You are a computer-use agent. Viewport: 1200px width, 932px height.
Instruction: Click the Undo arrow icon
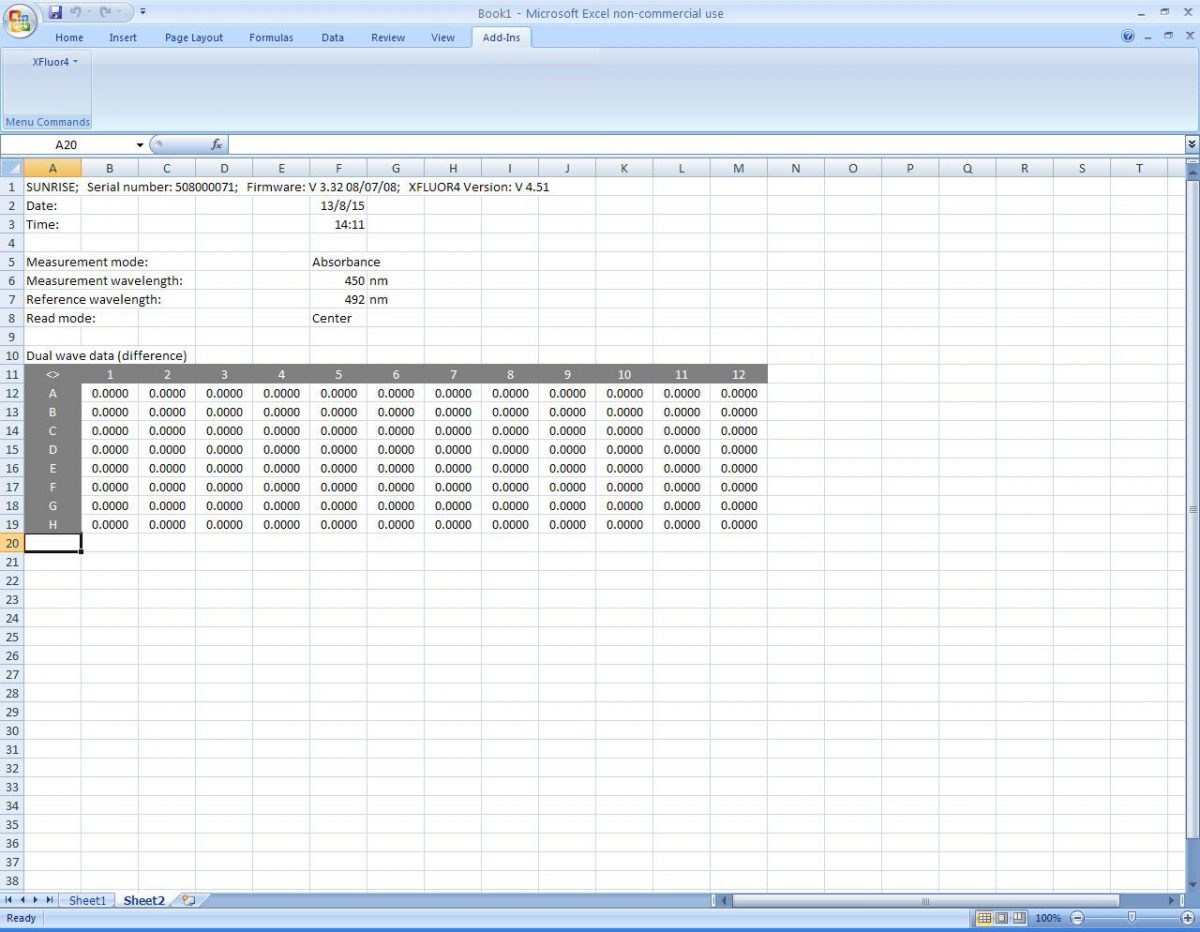pyautogui.click(x=77, y=13)
